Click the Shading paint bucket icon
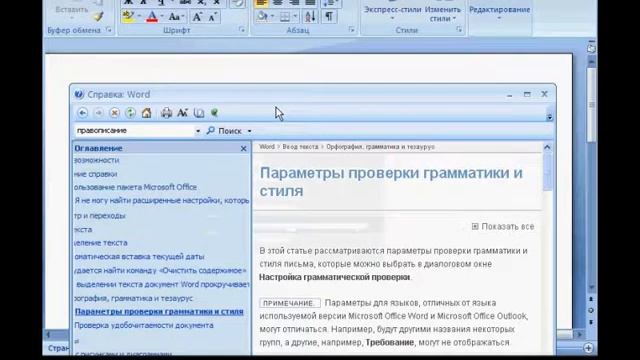Viewport: 640px width, 360px height. (262, 17)
